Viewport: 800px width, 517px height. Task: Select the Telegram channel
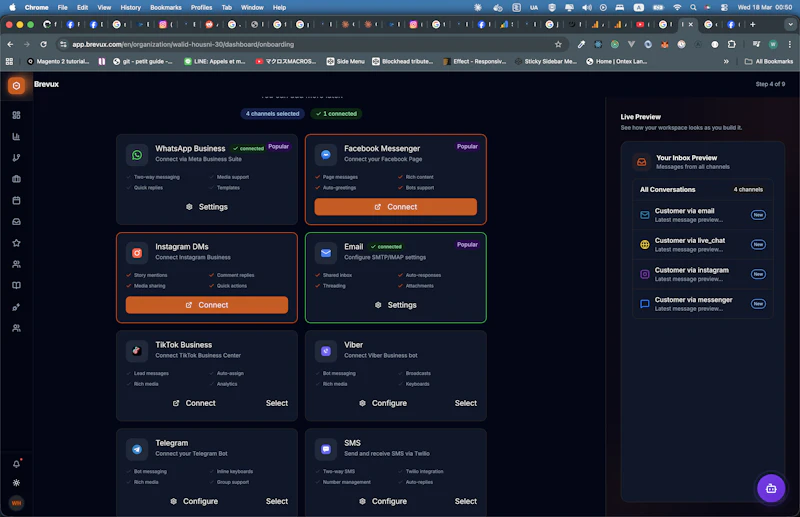coord(277,501)
